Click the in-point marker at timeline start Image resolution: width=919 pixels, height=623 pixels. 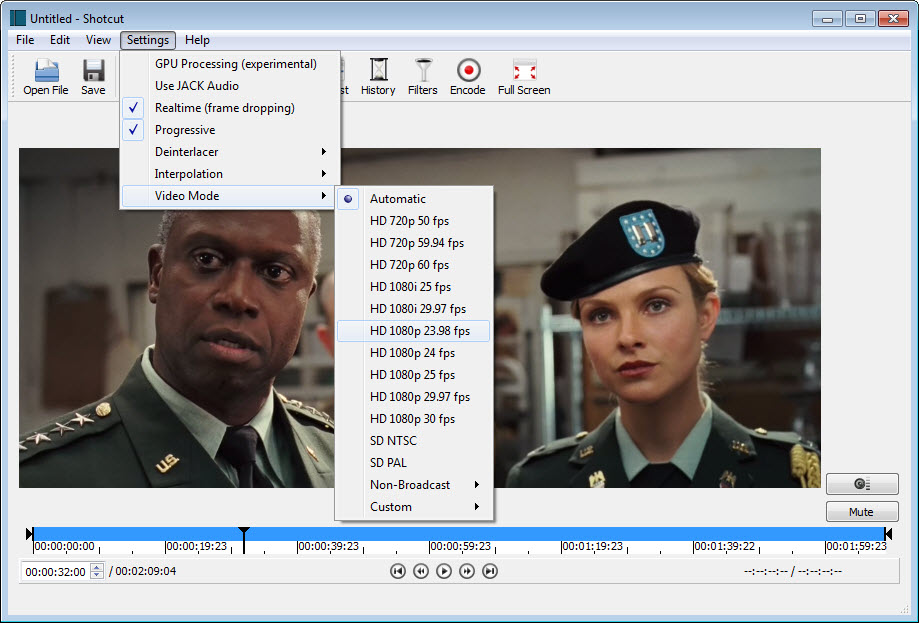tap(30, 533)
